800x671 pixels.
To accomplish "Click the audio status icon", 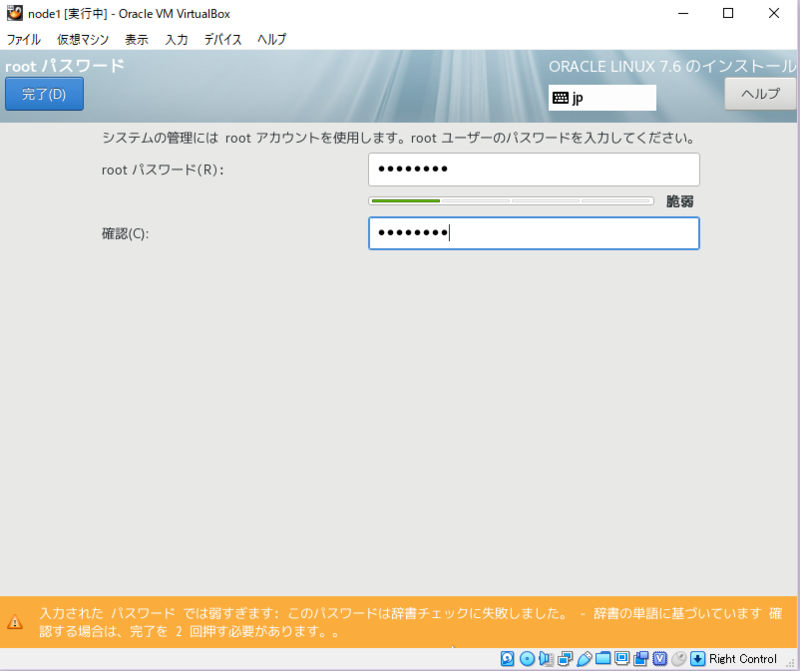I will pyautogui.click(x=545, y=659).
